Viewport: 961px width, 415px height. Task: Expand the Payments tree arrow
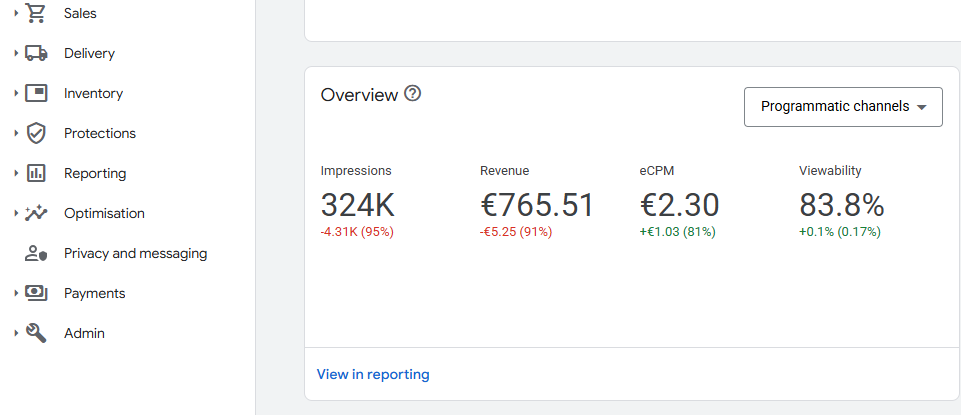point(16,293)
